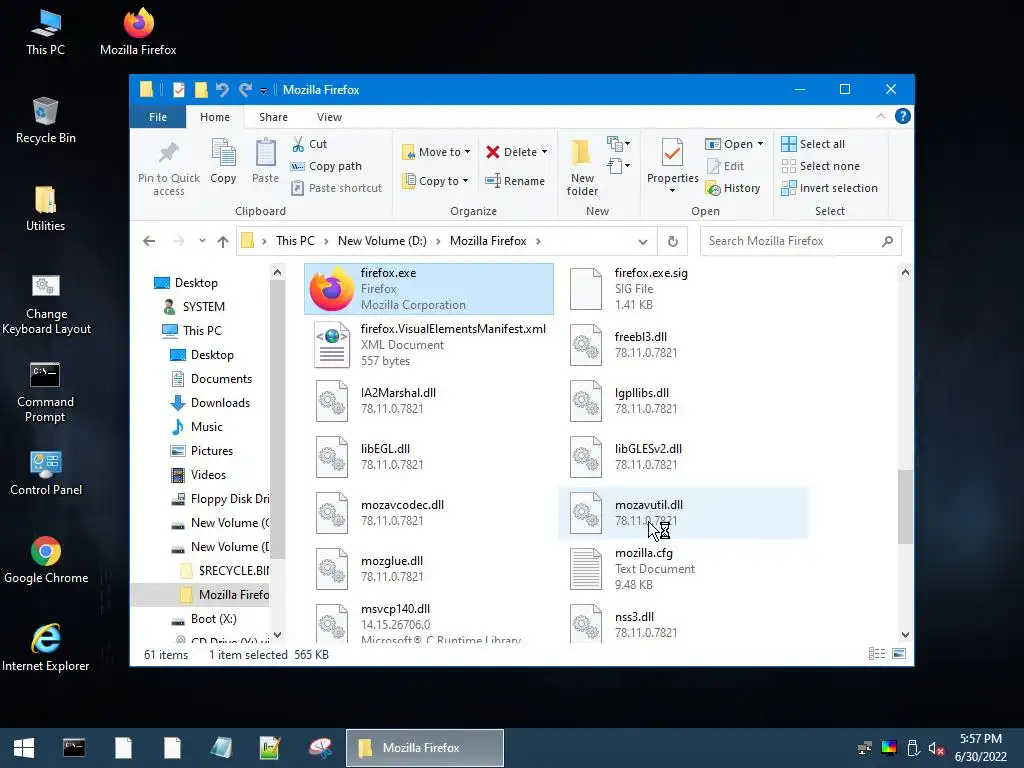This screenshot has height=768, width=1024.
Task: Click the file list vertical scrollbar
Action: [x=905, y=506]
